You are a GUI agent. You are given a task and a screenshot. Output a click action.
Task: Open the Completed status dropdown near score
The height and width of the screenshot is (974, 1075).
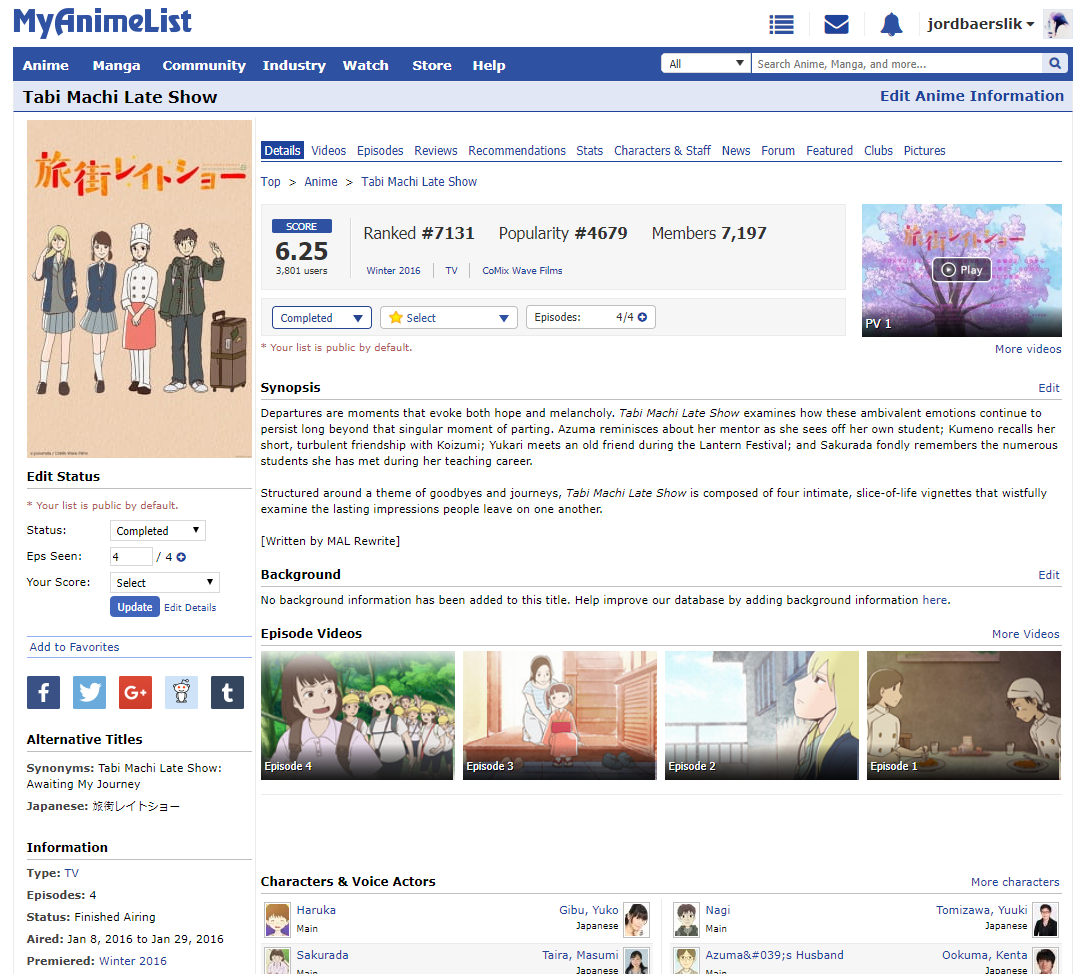[322, 318]
